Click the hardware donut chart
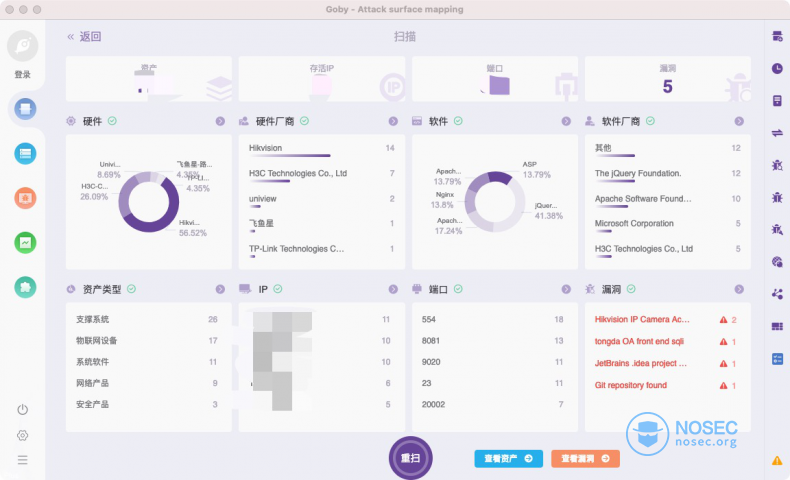 149,201
